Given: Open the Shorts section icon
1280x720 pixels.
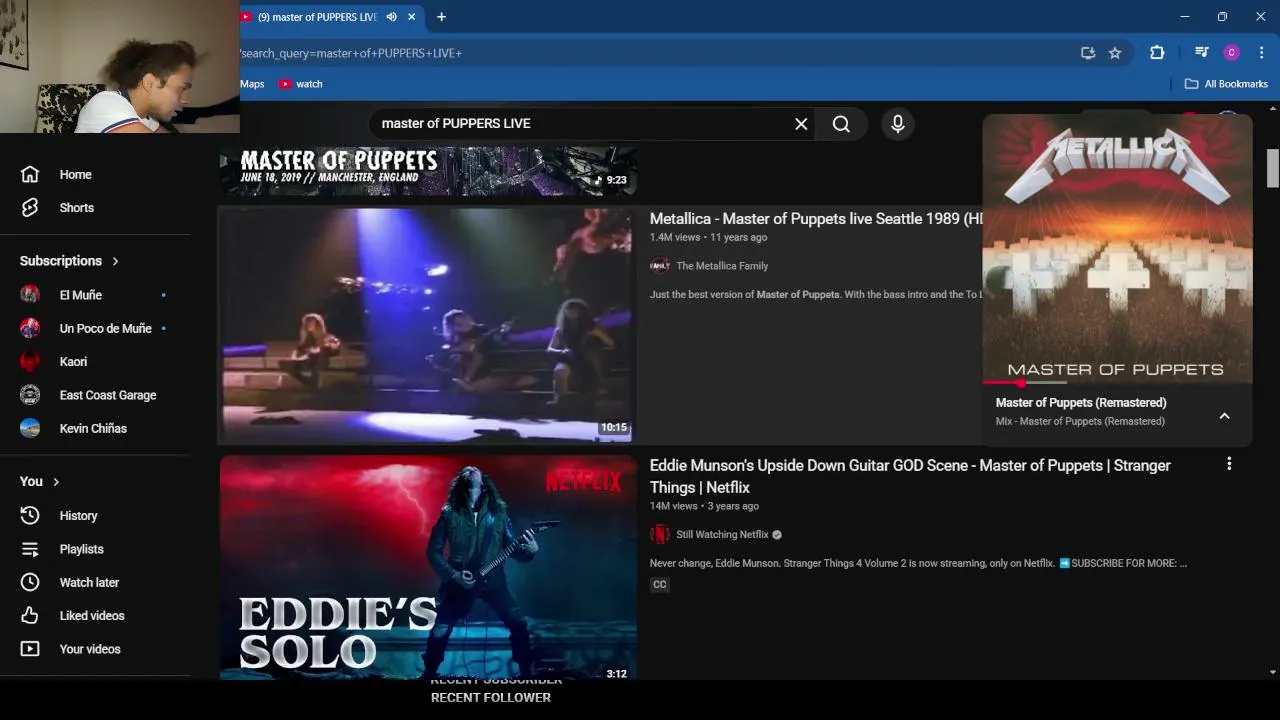Looking at the screenshot, I should (x=30, y=208).
